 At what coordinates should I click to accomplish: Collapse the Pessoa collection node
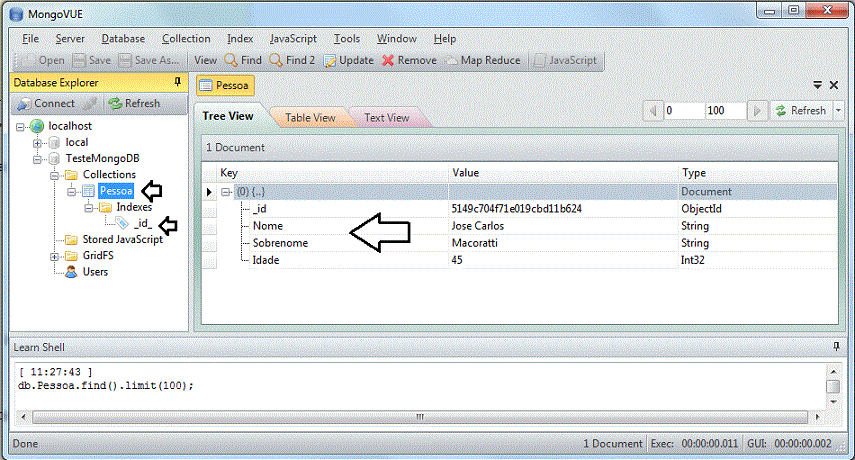[71, 192]
